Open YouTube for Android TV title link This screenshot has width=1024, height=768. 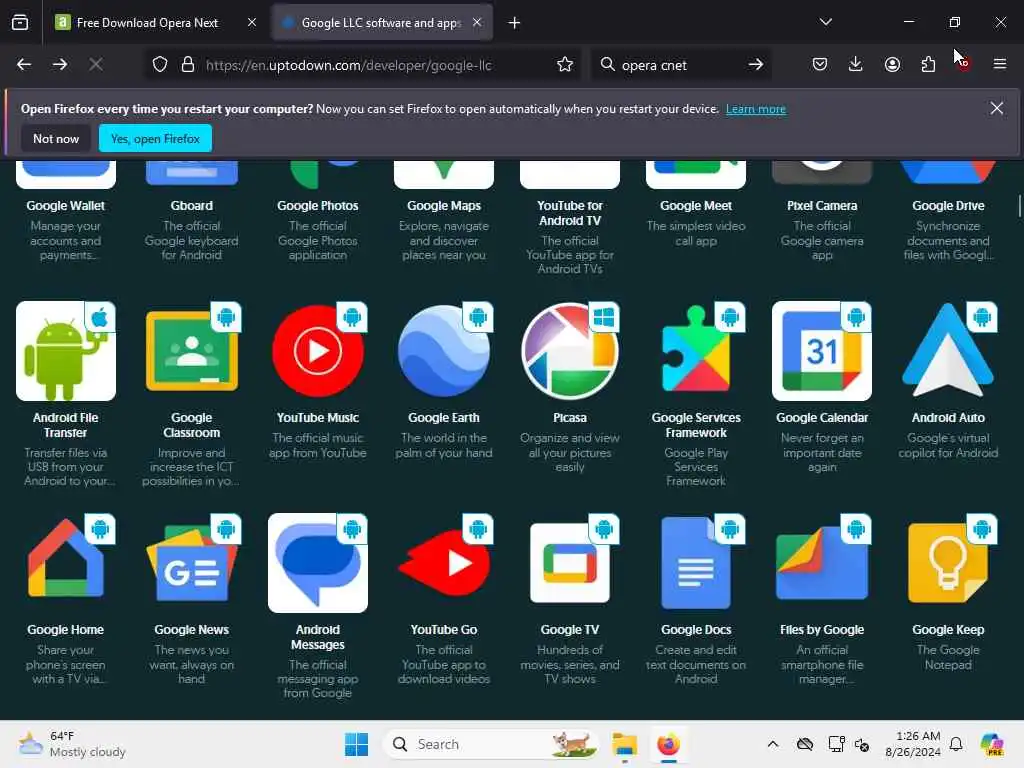point(570,213)
